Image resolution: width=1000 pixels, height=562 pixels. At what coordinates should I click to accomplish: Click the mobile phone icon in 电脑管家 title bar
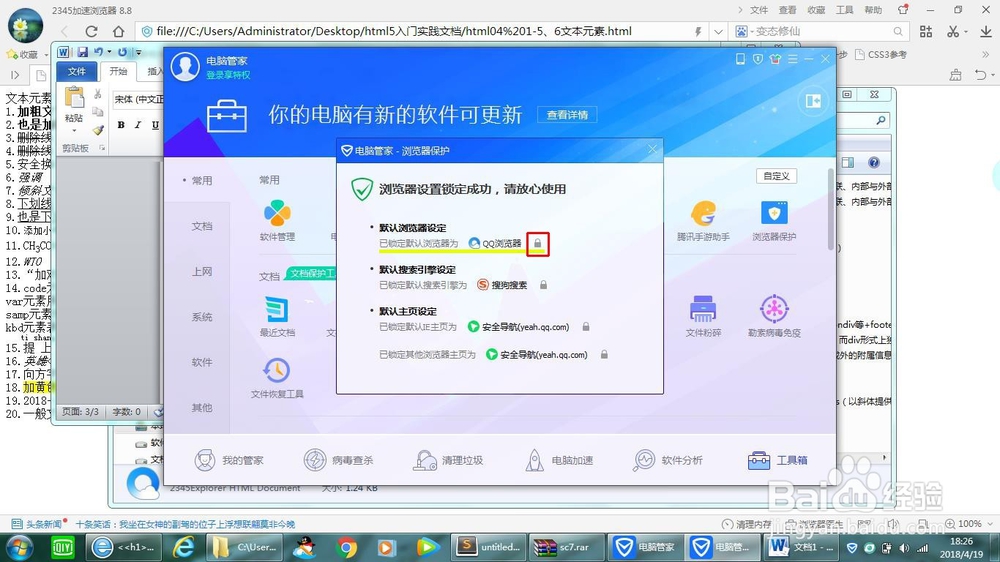pyautogui.click(x=740, y=59)
